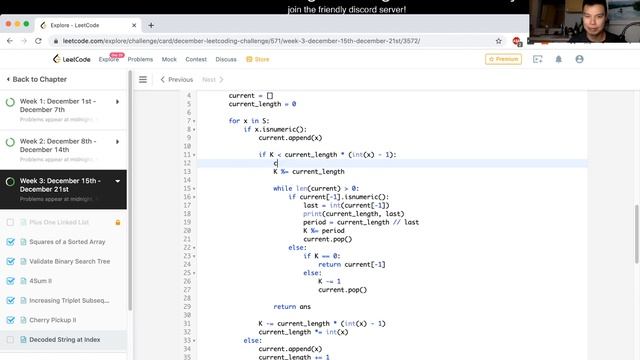Click the Week 1 progress circle icon

10,102
